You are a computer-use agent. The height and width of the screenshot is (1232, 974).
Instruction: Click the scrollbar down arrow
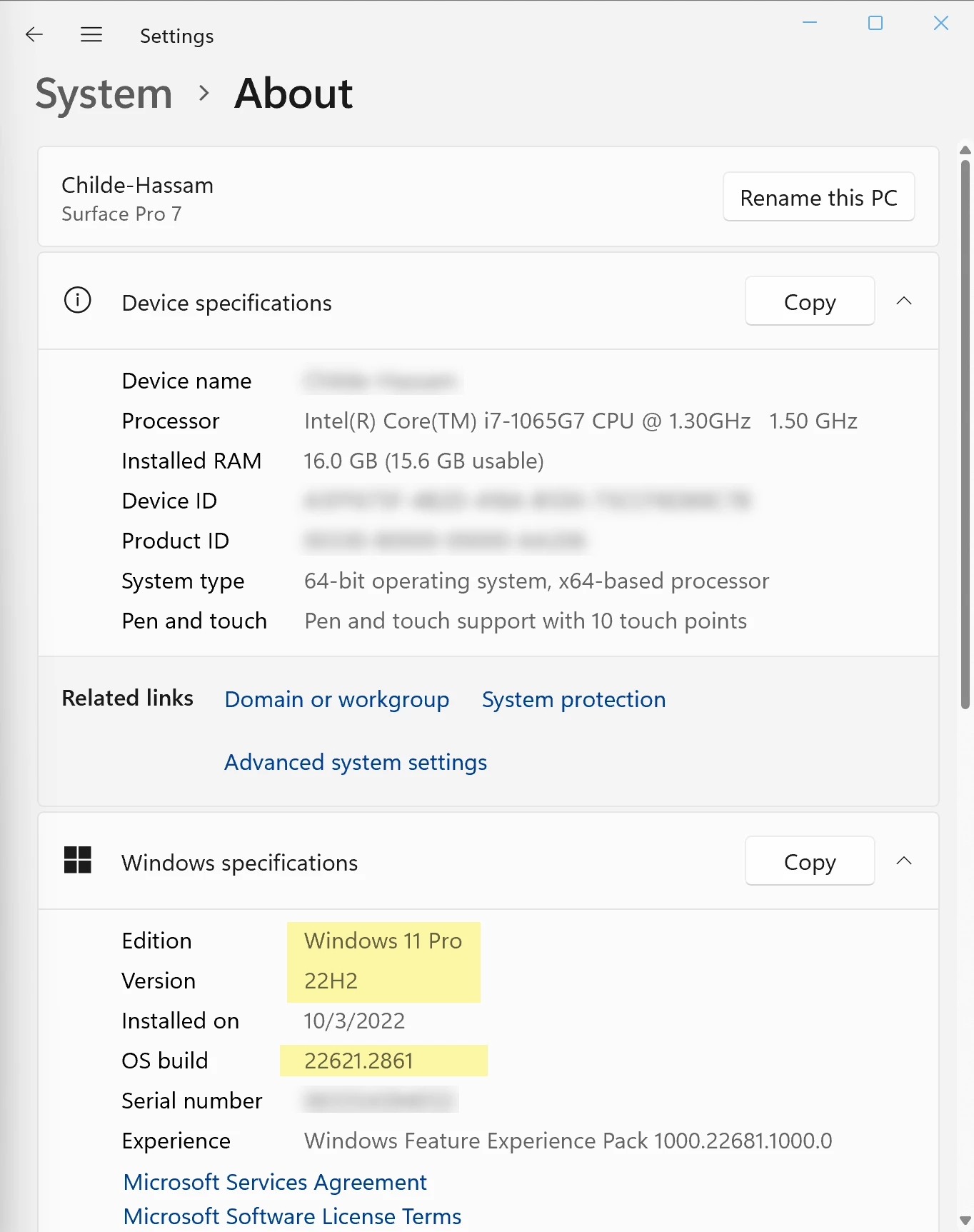965,1221
